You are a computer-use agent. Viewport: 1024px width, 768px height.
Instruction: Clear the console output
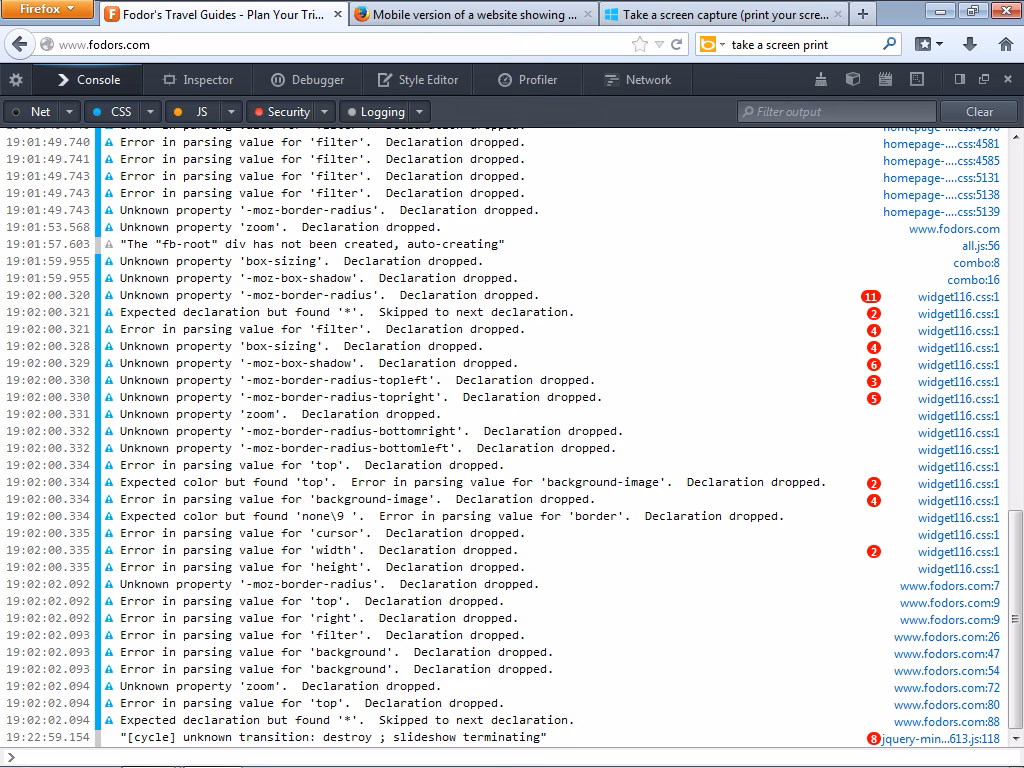click(979, 112)
